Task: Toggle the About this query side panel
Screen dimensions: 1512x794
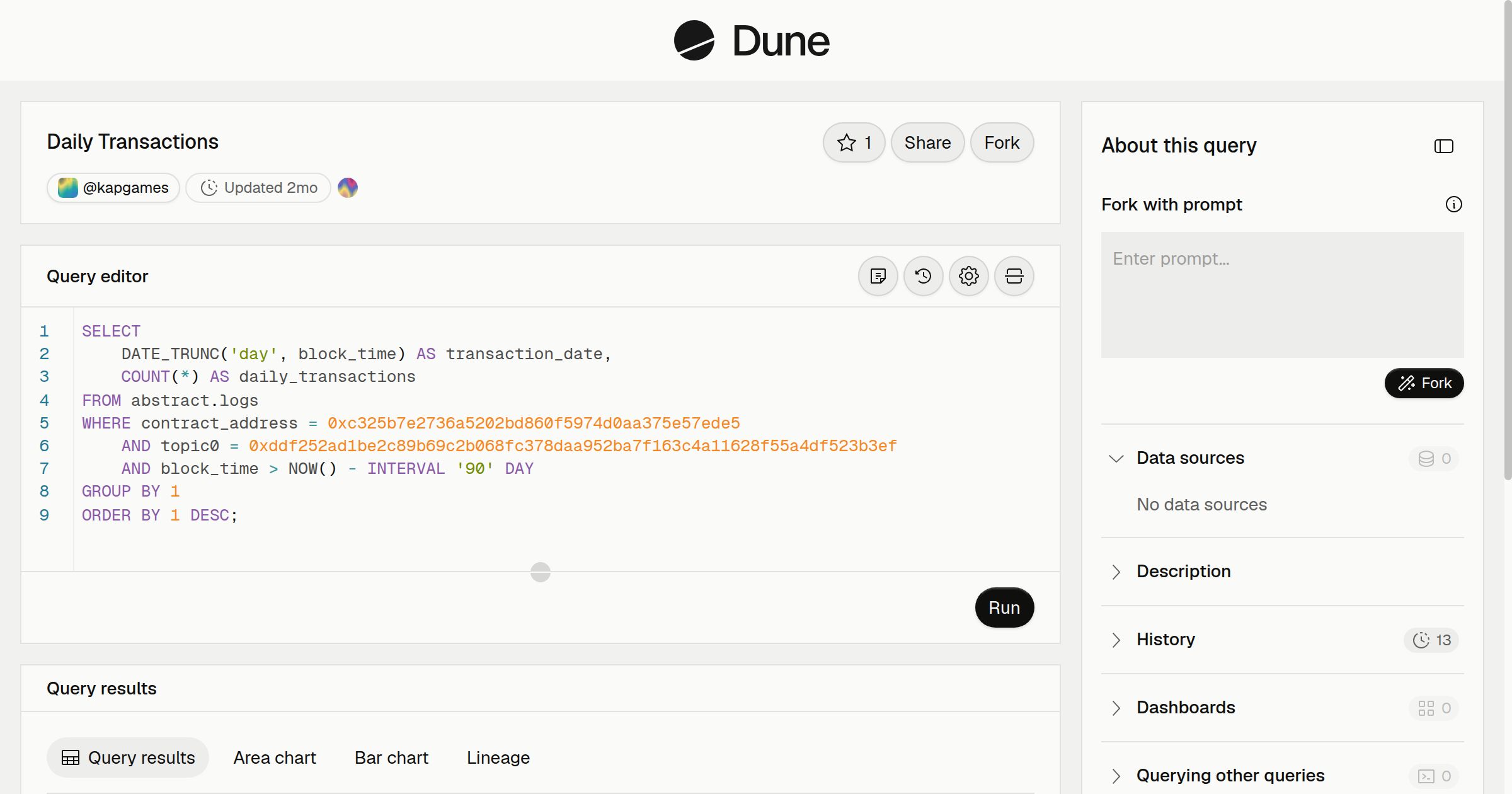Action: (x=1444, y=146)
